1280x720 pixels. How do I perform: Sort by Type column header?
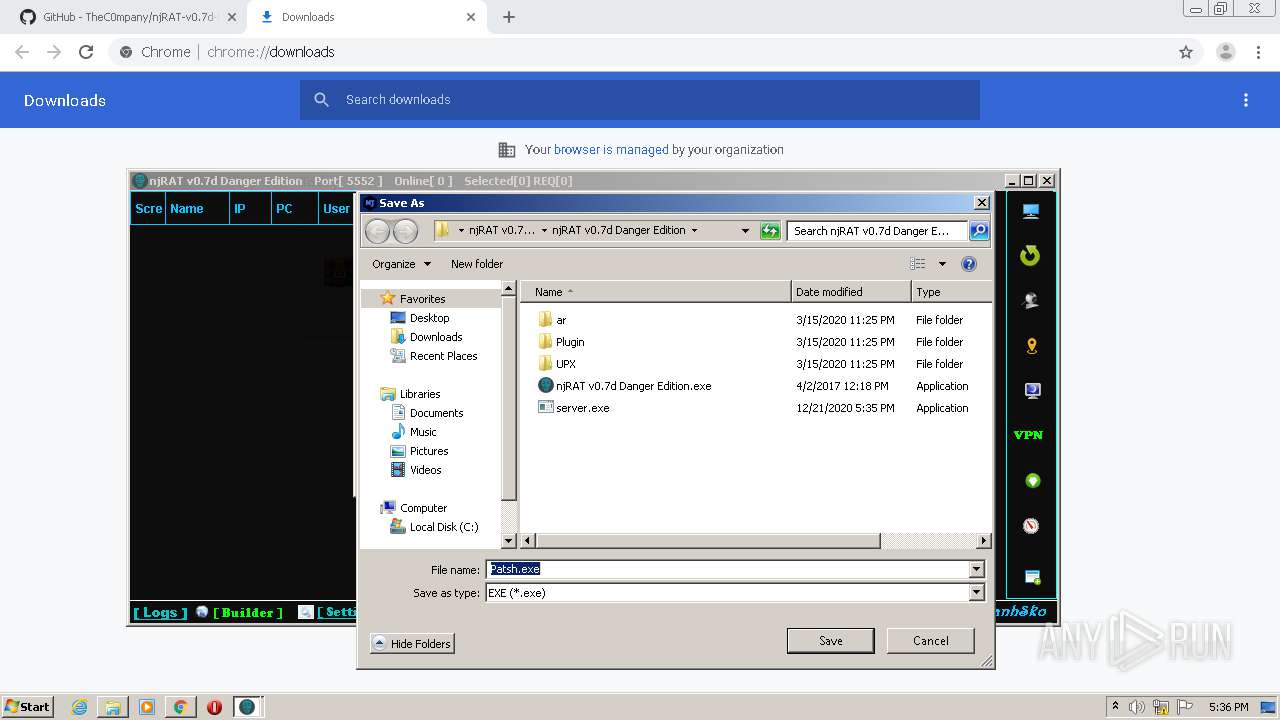pyautogui.click(x=951, y=292)
